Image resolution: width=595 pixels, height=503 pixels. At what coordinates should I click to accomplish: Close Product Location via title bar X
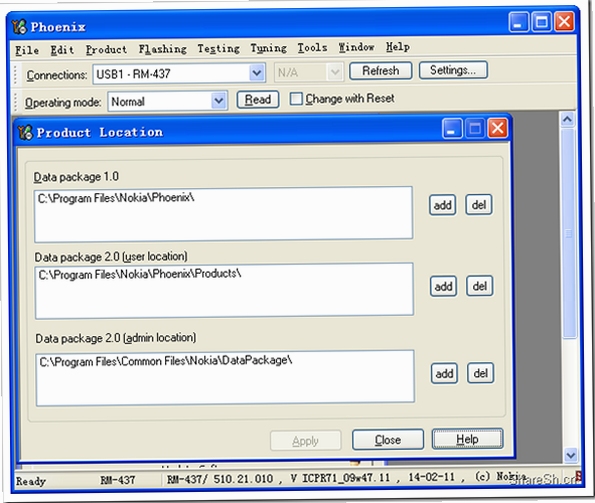pos(497,128)
